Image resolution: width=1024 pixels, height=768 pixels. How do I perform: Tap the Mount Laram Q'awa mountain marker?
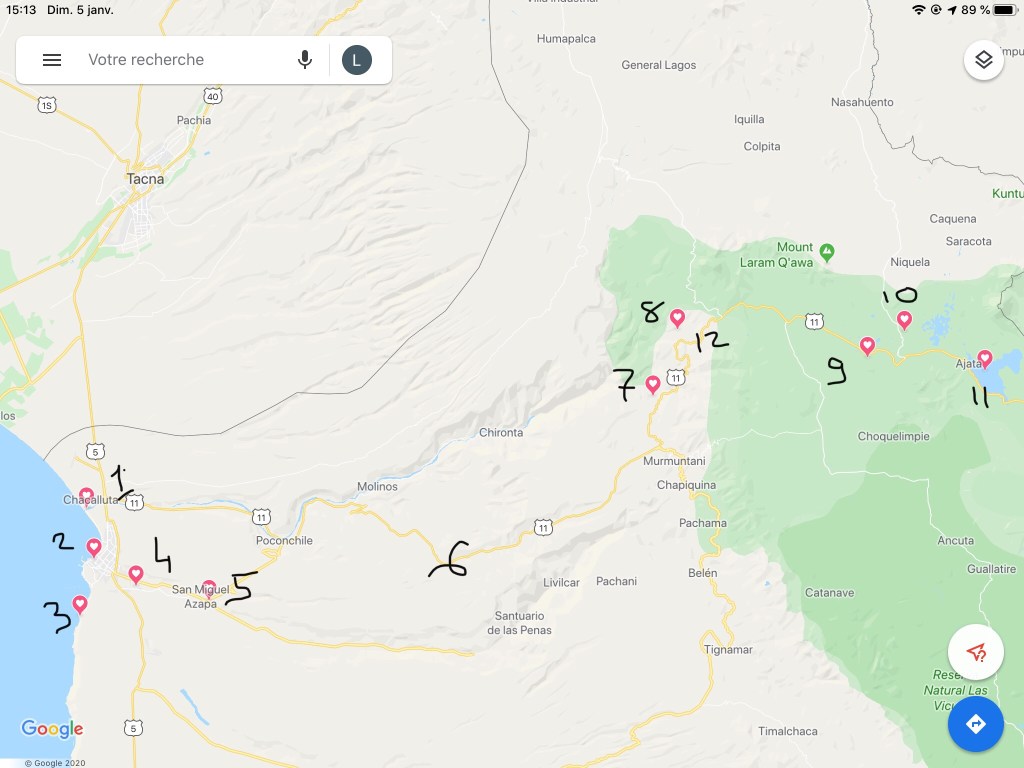click(826, 249)
